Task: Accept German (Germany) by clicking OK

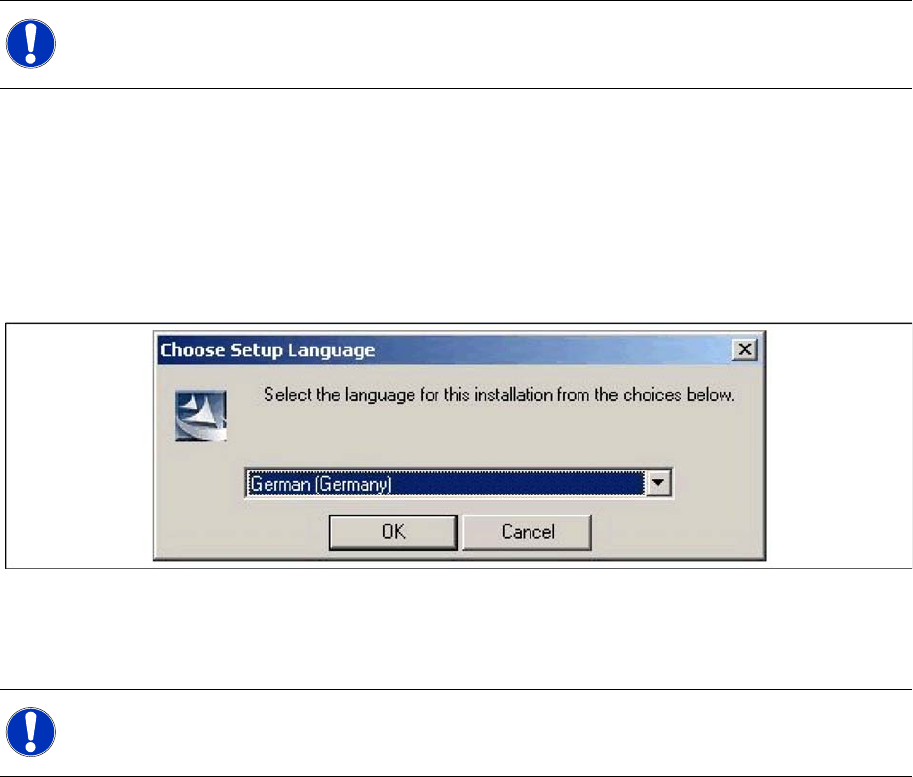Action: coord(394,532)
